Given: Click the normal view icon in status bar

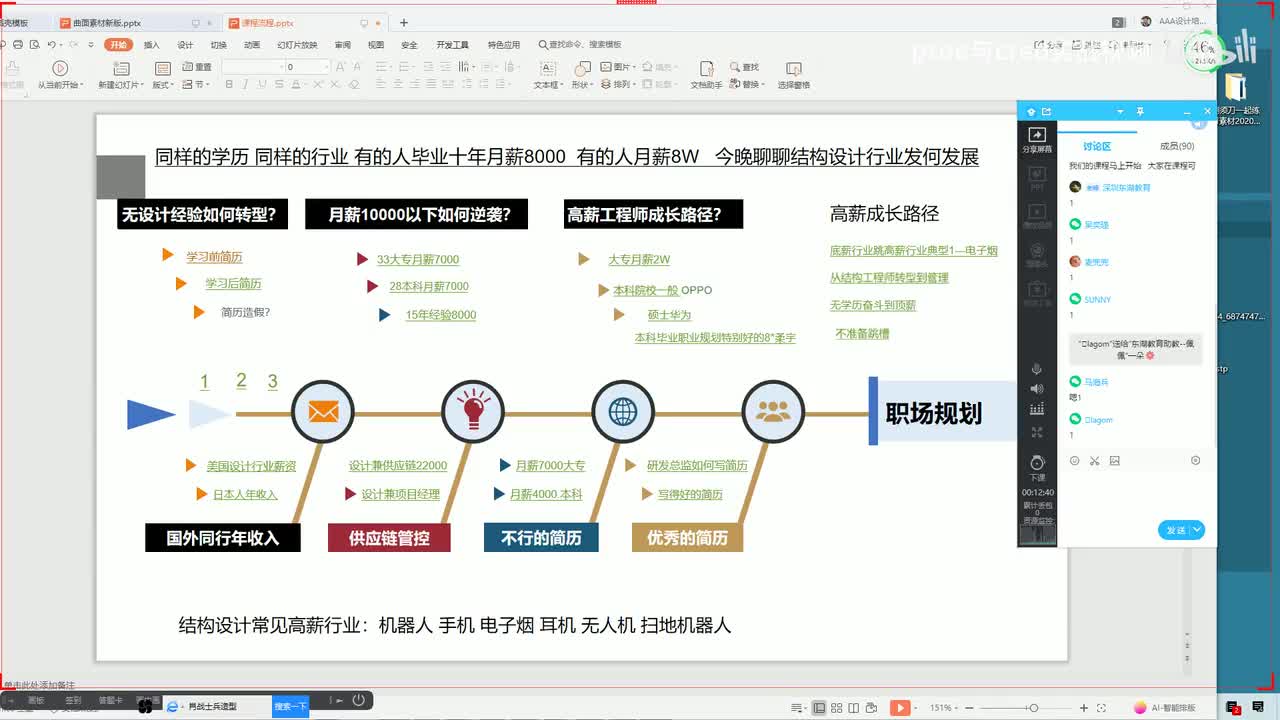Looking at the screenshot, I should [x=819, y=708].
